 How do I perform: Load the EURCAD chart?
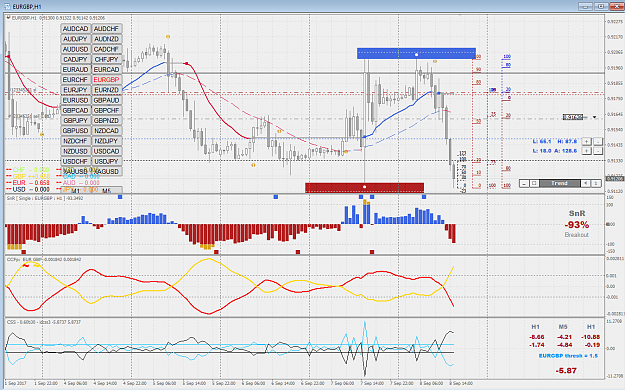(106, 69)
